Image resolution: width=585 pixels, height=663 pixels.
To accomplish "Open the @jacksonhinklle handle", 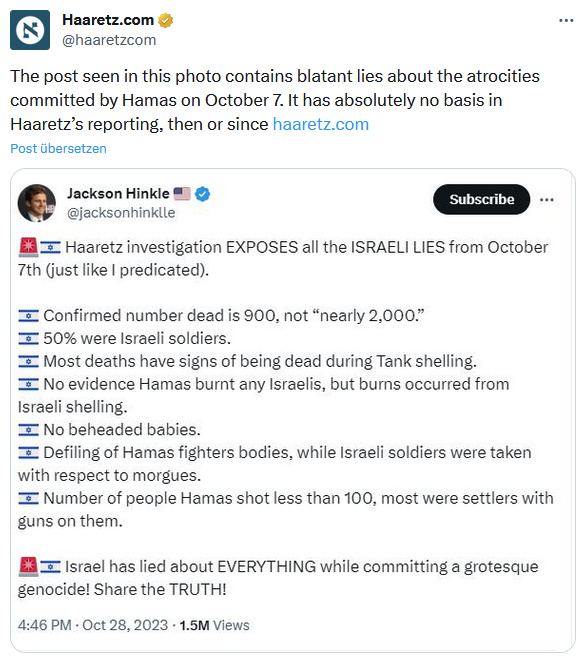I will click(x=121, y=213).
